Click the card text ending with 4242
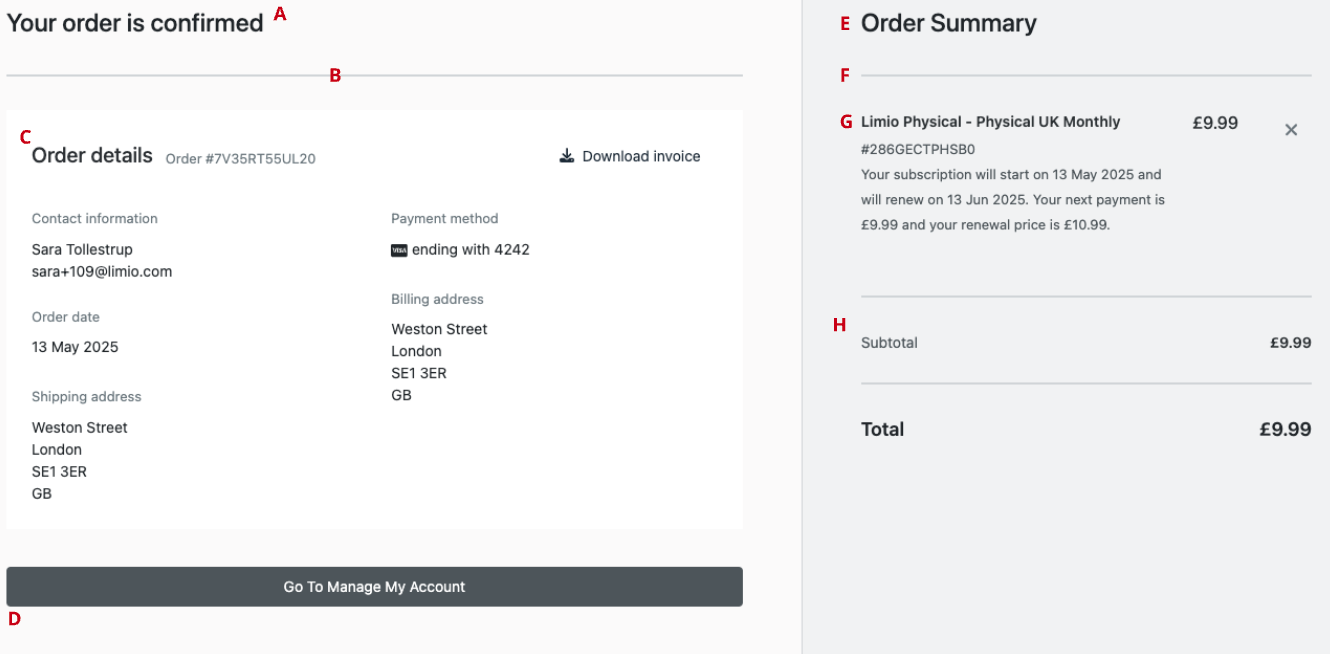 coord(470,250)
